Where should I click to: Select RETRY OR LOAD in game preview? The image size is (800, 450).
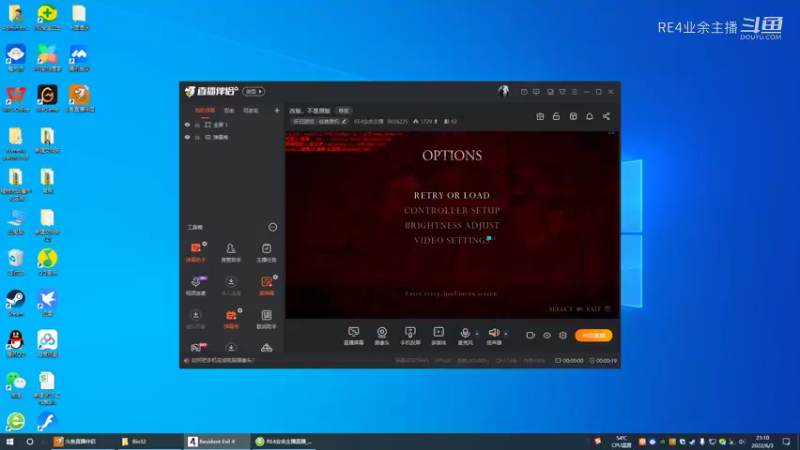click(x=452, y=195)
